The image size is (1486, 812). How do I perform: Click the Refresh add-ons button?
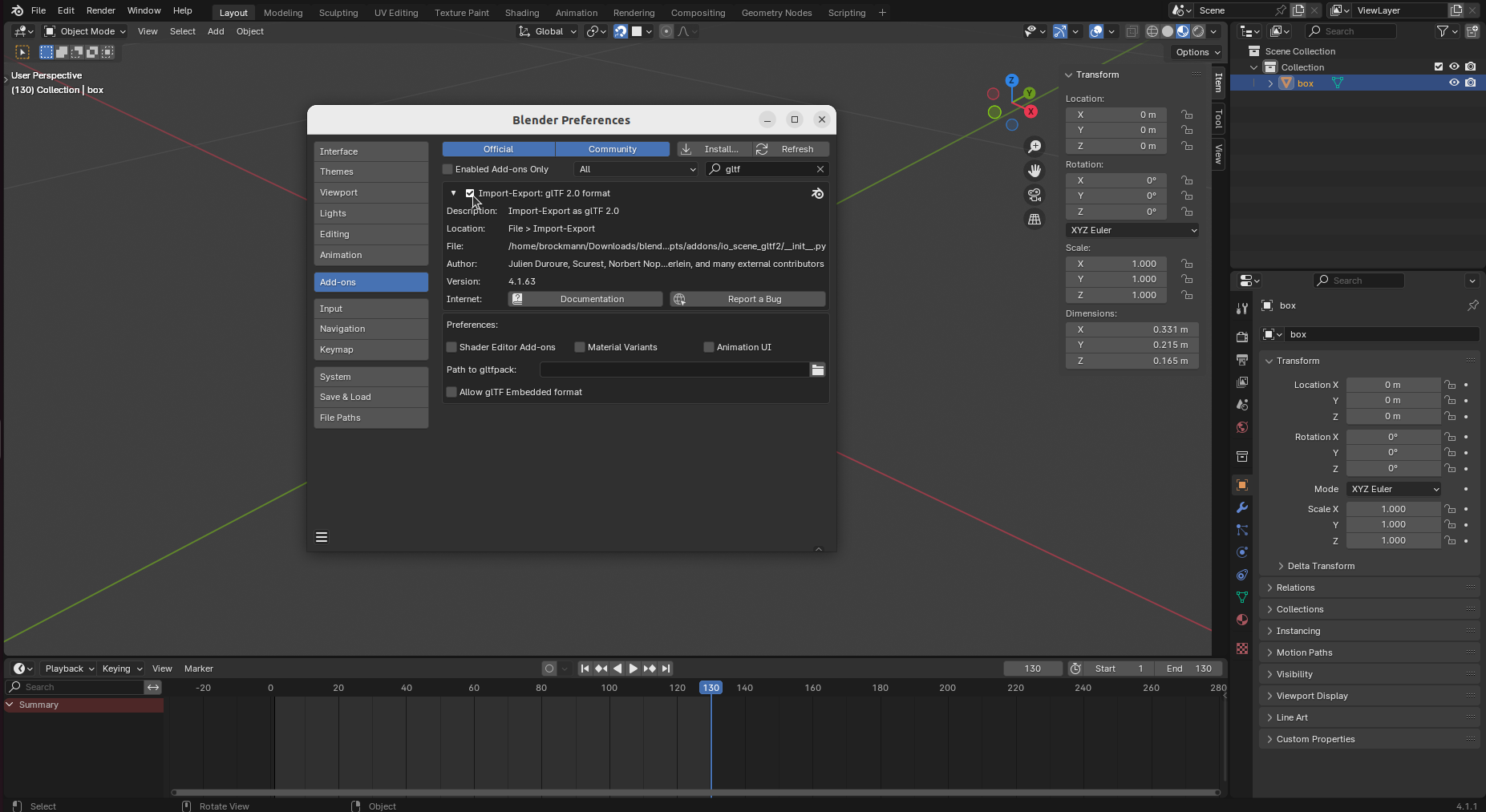coord(791,149)
